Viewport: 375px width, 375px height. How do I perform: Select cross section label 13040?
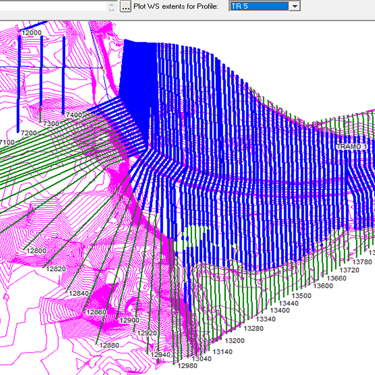pyautogui.click(x=202, y=359)
